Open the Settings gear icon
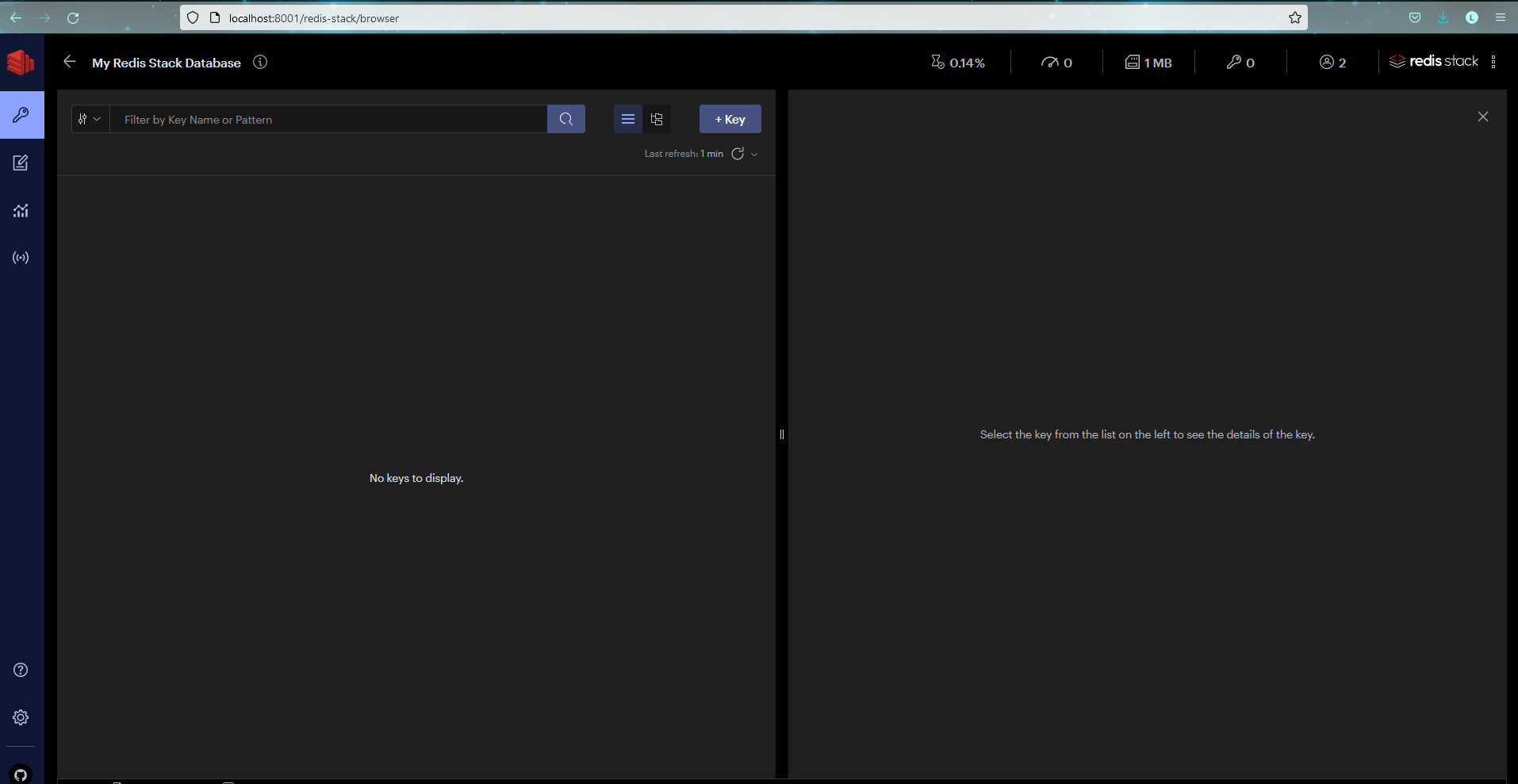Viewport: 1518px width, 784px height. (x=21, y=717)
